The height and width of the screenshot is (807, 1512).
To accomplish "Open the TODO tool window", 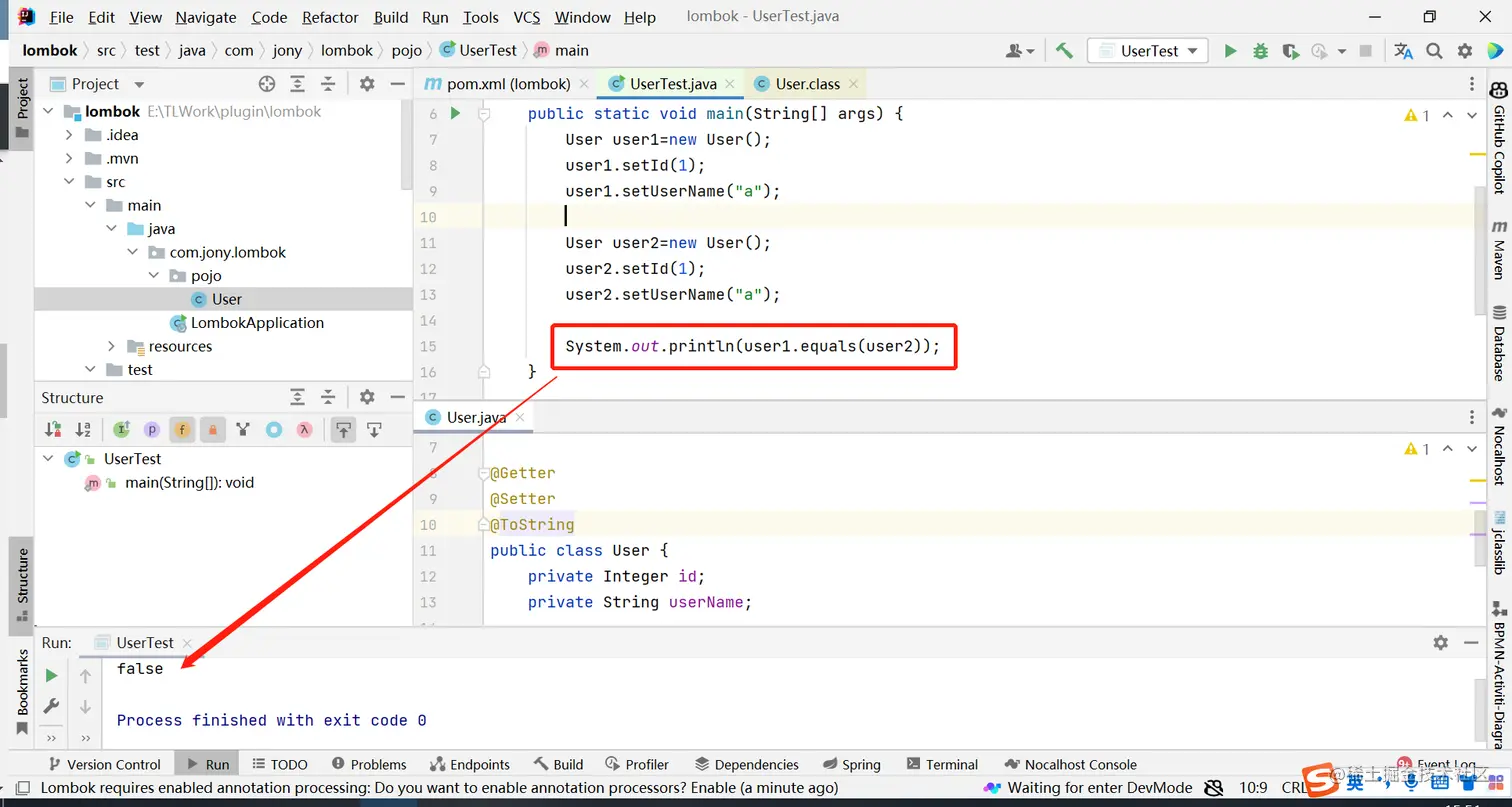I will [280, 764].
